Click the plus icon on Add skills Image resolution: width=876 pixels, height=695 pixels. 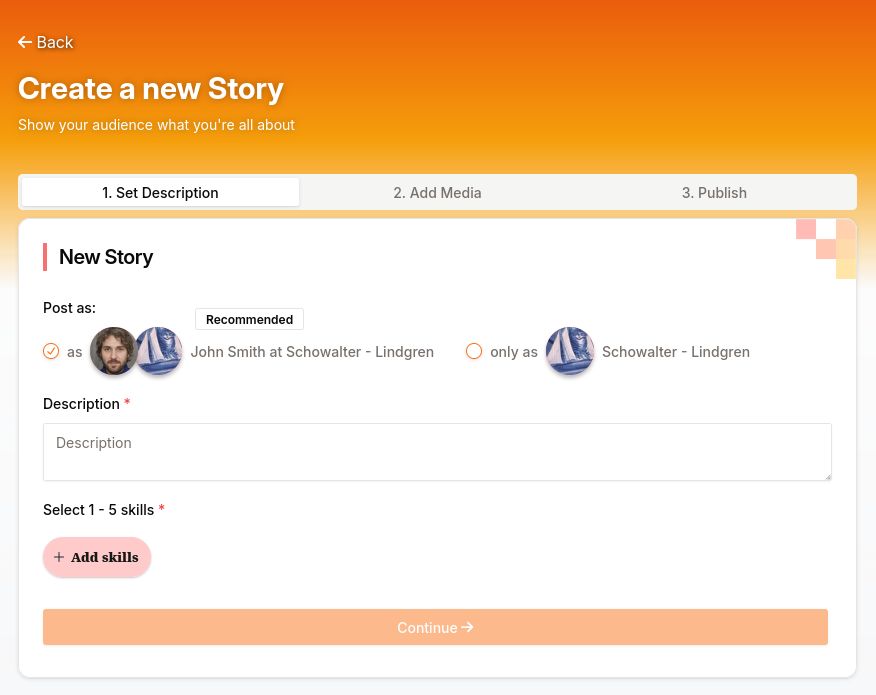(59, 557)
